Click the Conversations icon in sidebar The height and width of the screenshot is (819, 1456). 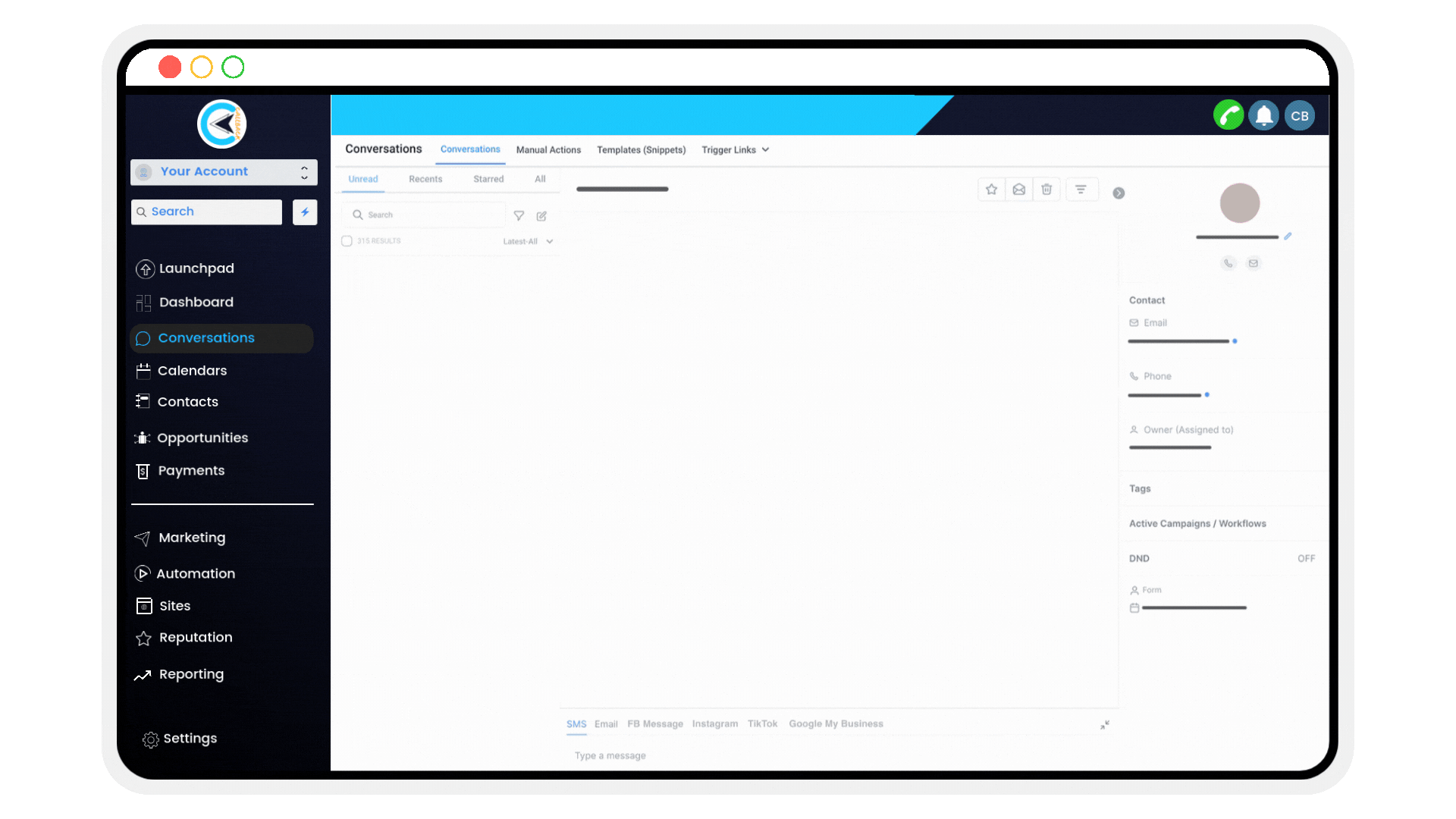[143, 337]
